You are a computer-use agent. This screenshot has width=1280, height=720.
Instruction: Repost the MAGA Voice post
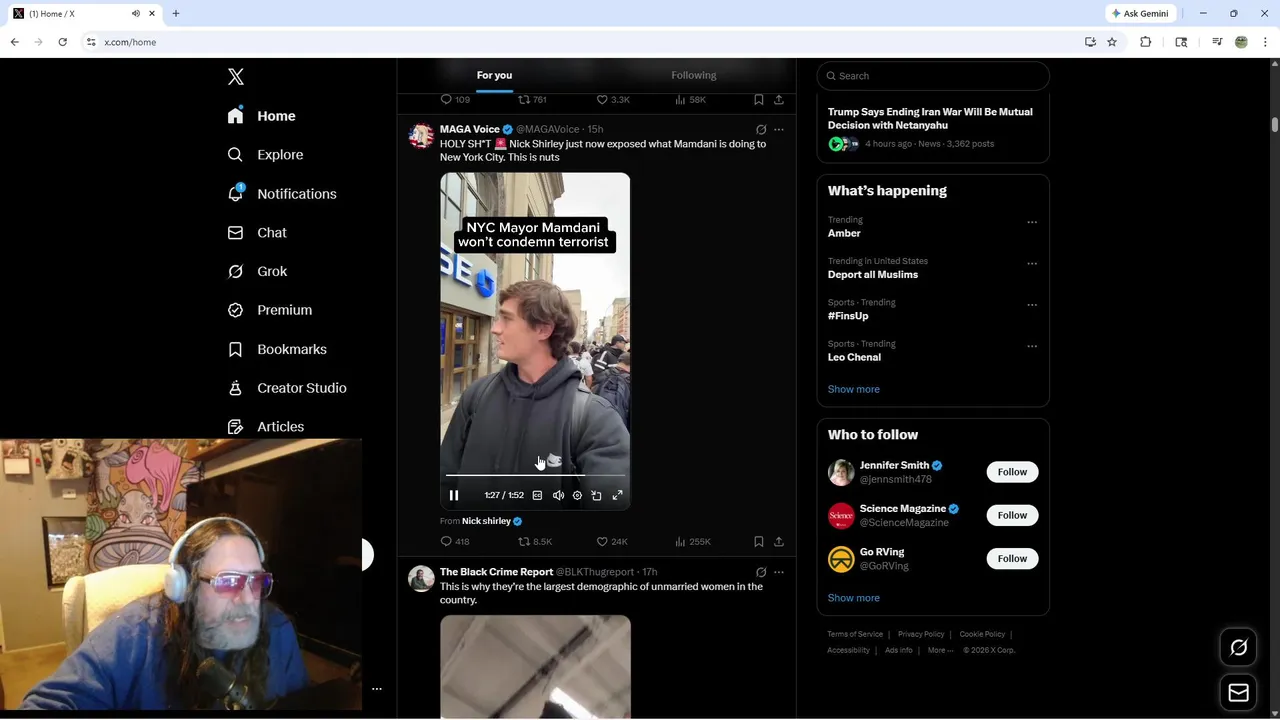tap(535, 542)
